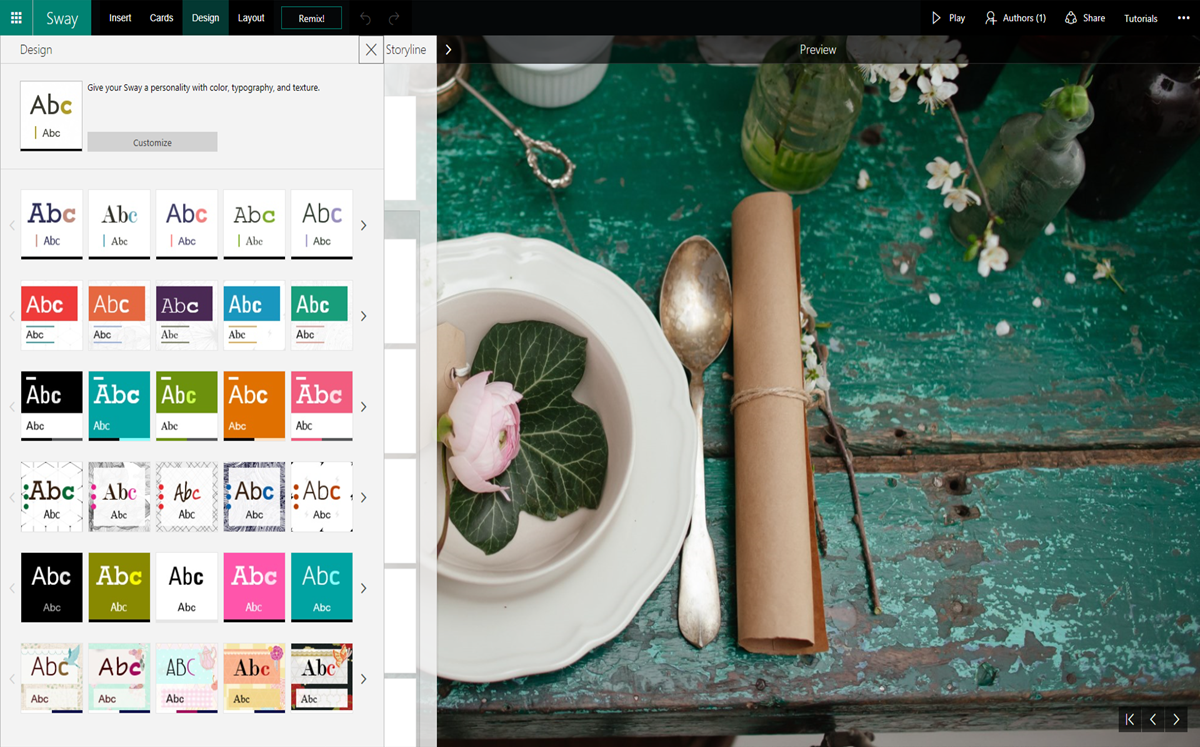The width and height of the screenshot is (1200, 747).
Task: Open Tutorials
Action: pos(1142,17)
